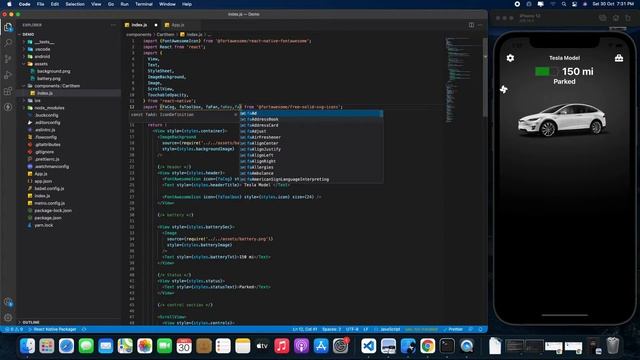The height and width of the screenshot is (360, 640).
Task: Click the editor minimap
Action: tap(463, 80)
